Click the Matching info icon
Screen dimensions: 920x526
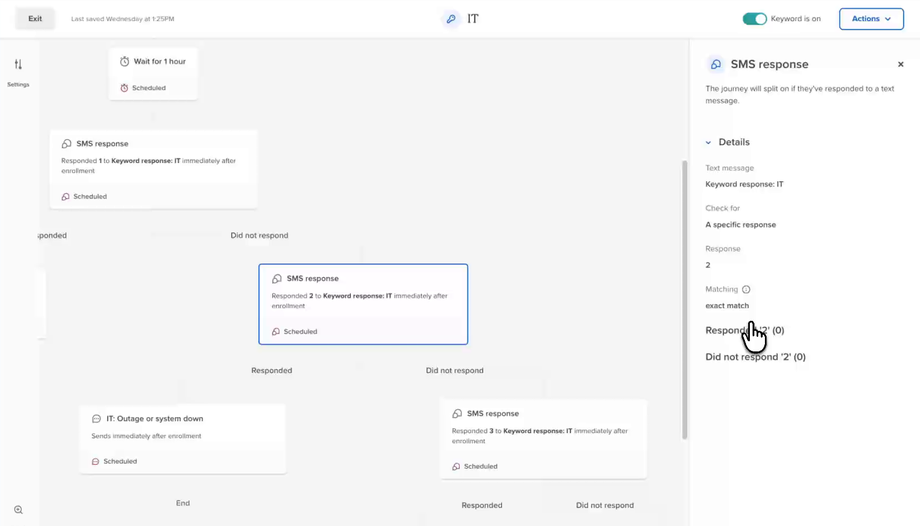(746, 289)
